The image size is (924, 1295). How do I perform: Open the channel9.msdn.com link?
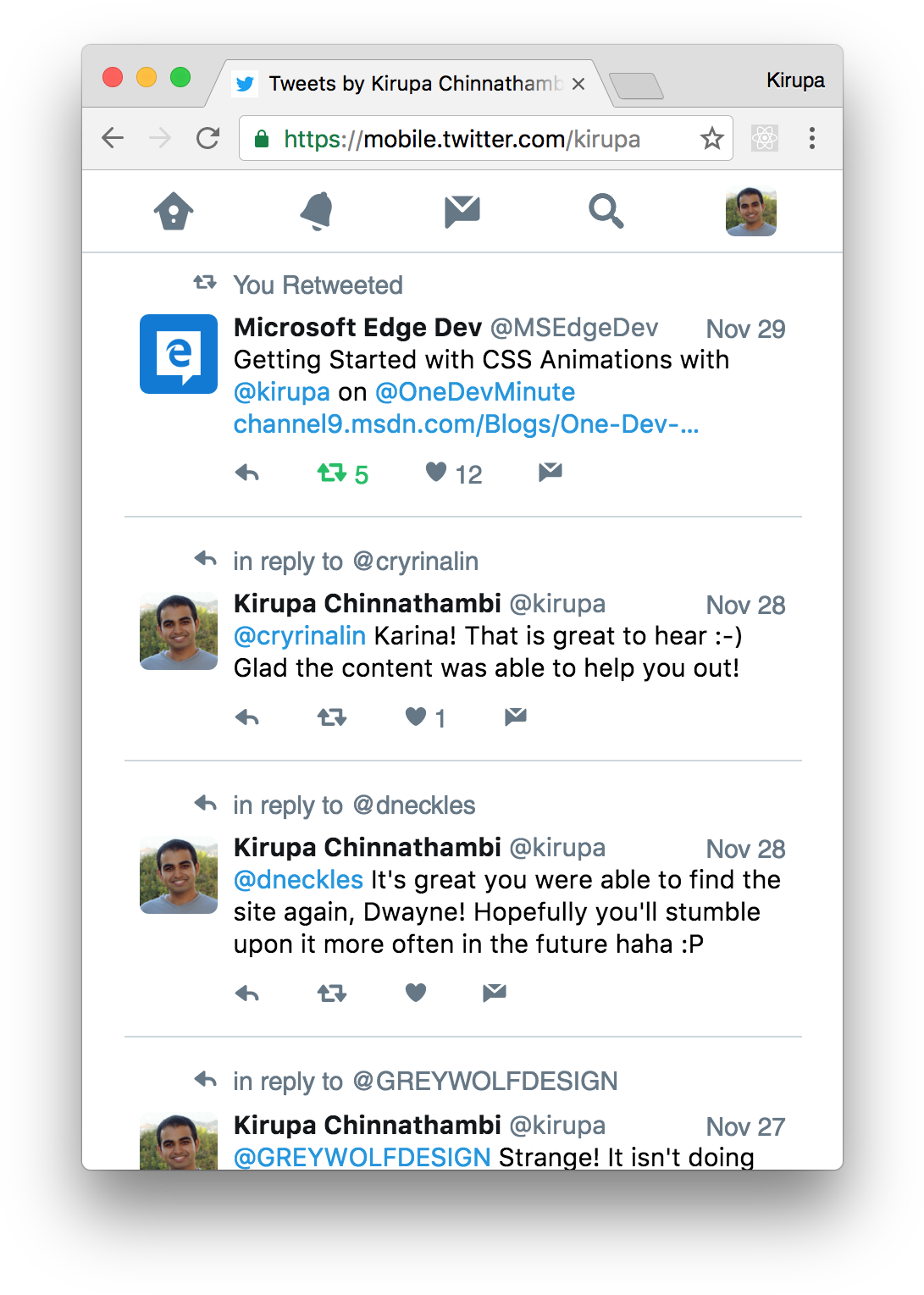pyautogui.click(x=466, y=424)
